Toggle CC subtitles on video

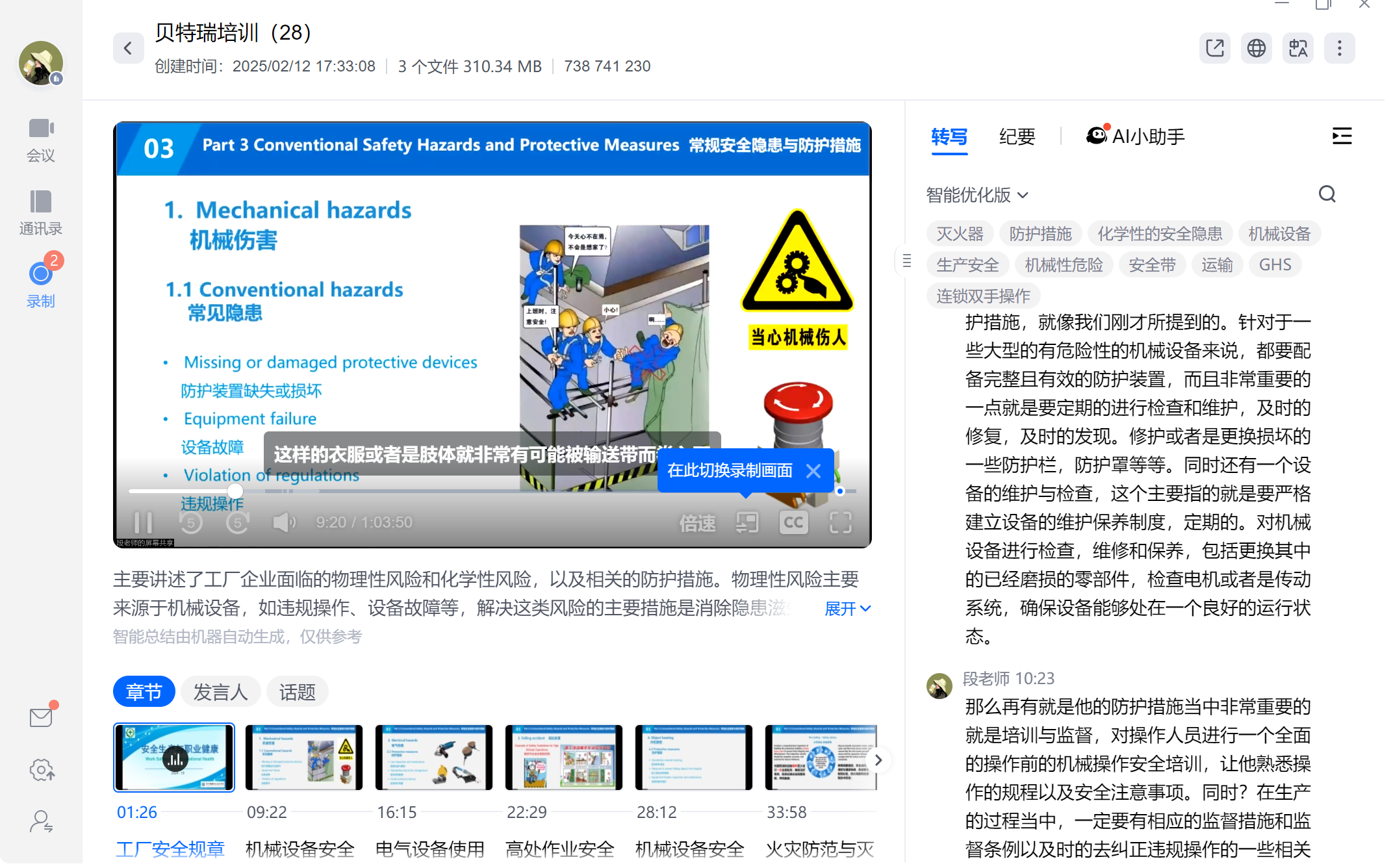793,522
